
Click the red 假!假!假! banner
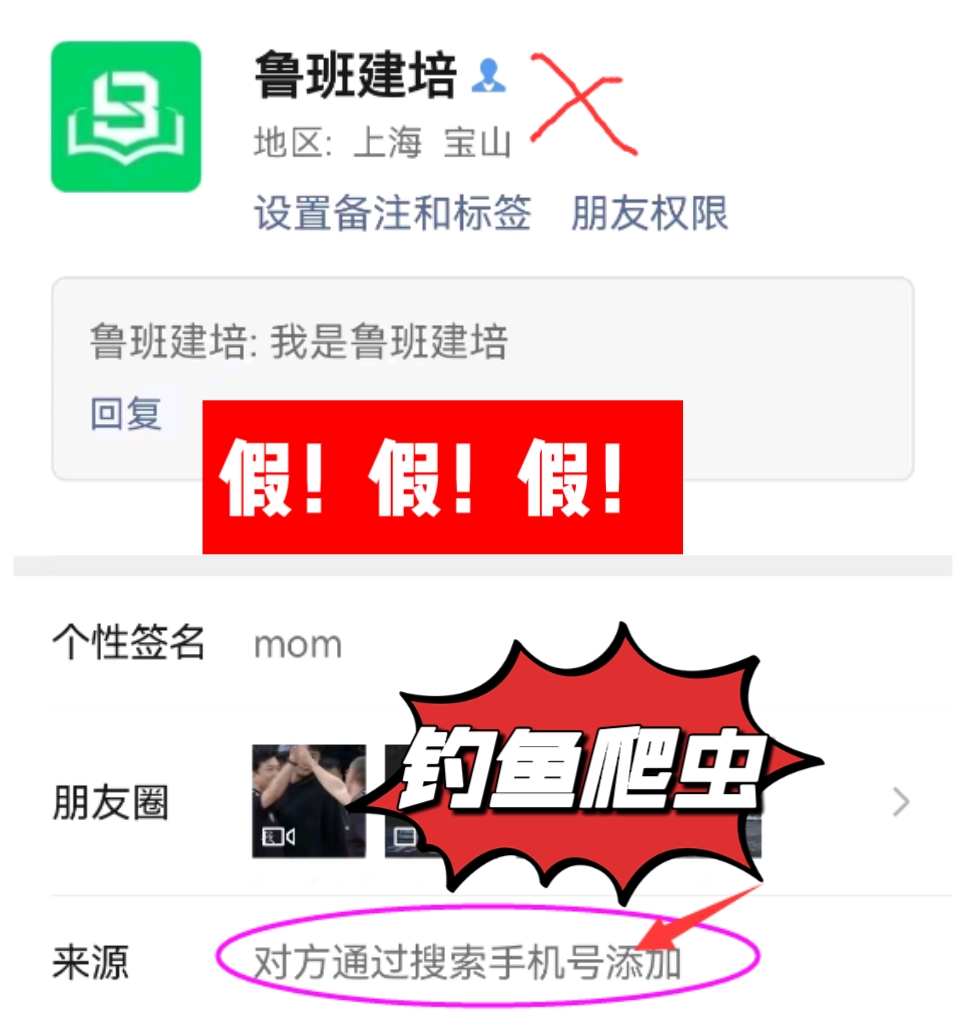442,477
